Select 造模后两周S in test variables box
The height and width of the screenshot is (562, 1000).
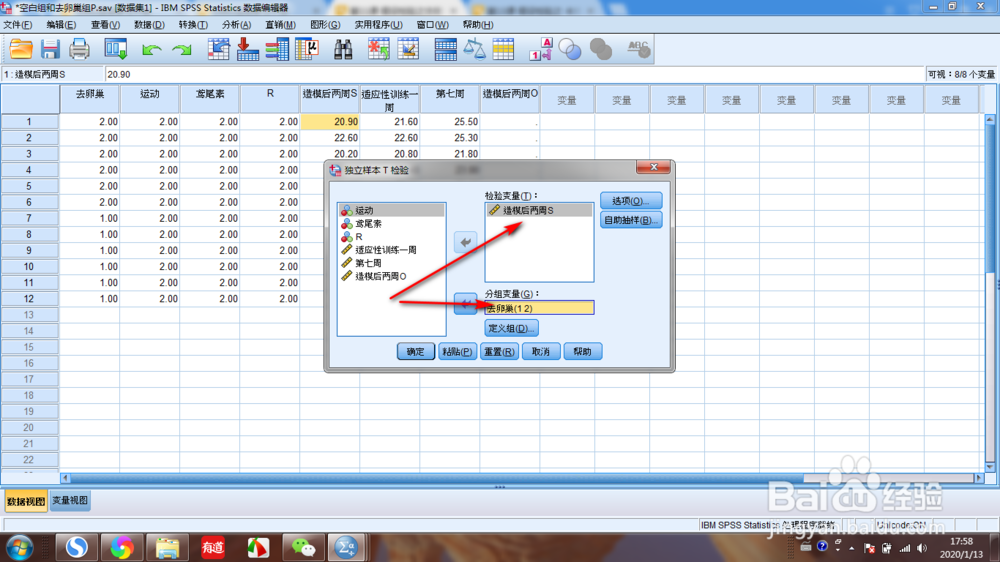click(539, 210)
